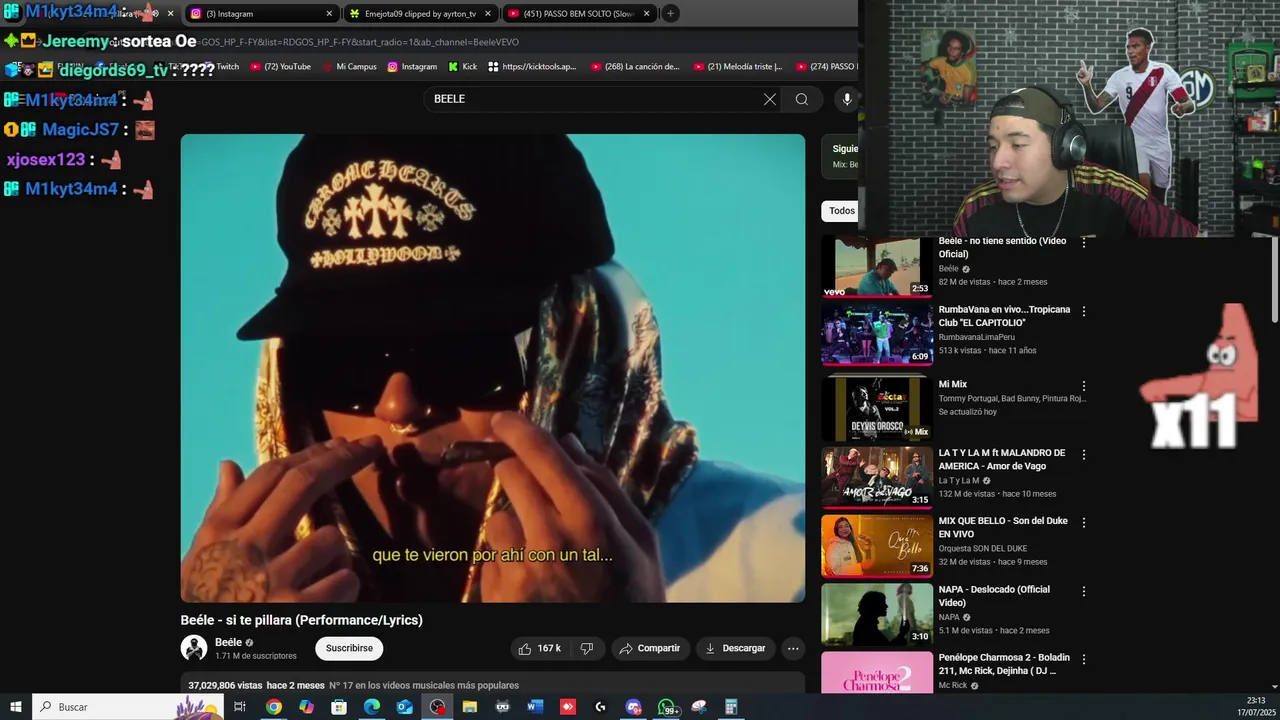Close the PASSO BEM SOLTO tab

coord(647,14)
